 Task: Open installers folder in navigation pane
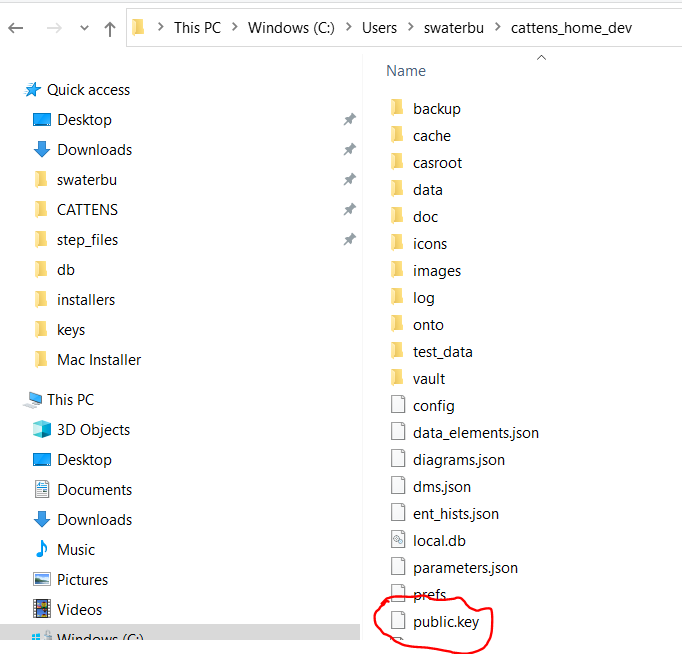(86, 300)
